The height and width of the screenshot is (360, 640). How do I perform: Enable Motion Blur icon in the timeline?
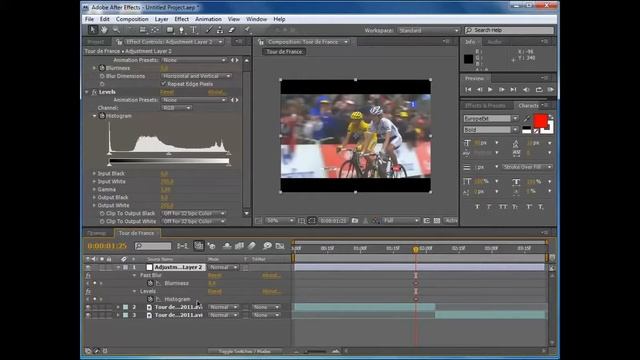pyautogui.click(x=252, y=246)
